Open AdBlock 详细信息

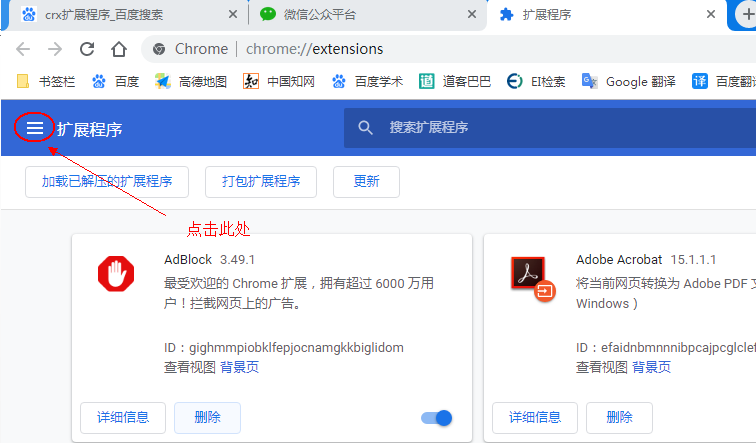123,417
